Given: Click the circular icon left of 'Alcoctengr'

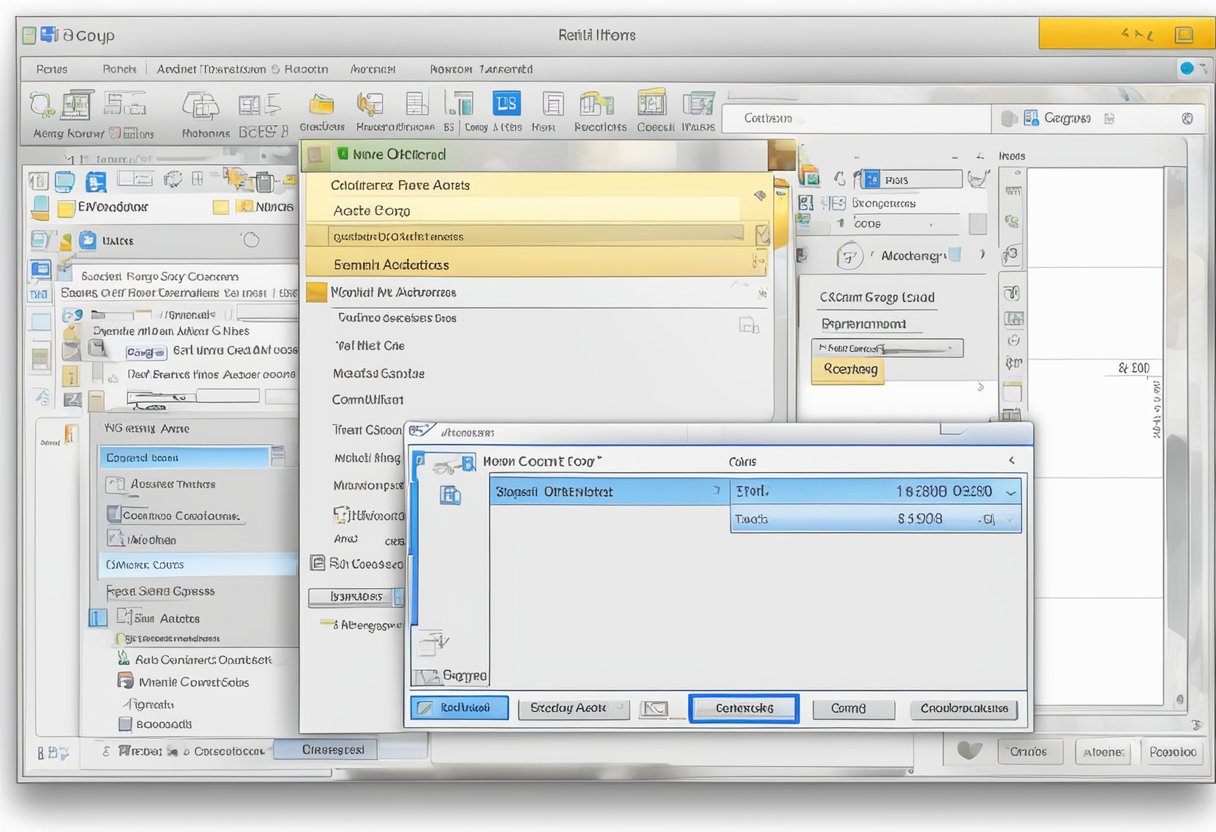Looking at the screenshot, I should coord(849,256).
